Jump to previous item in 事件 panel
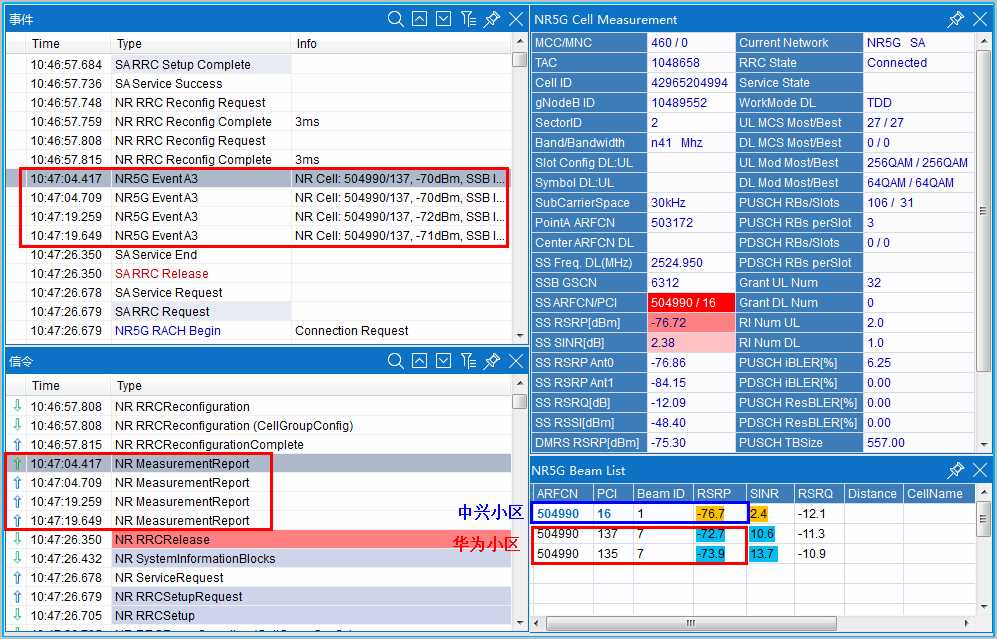 point(420,19)
